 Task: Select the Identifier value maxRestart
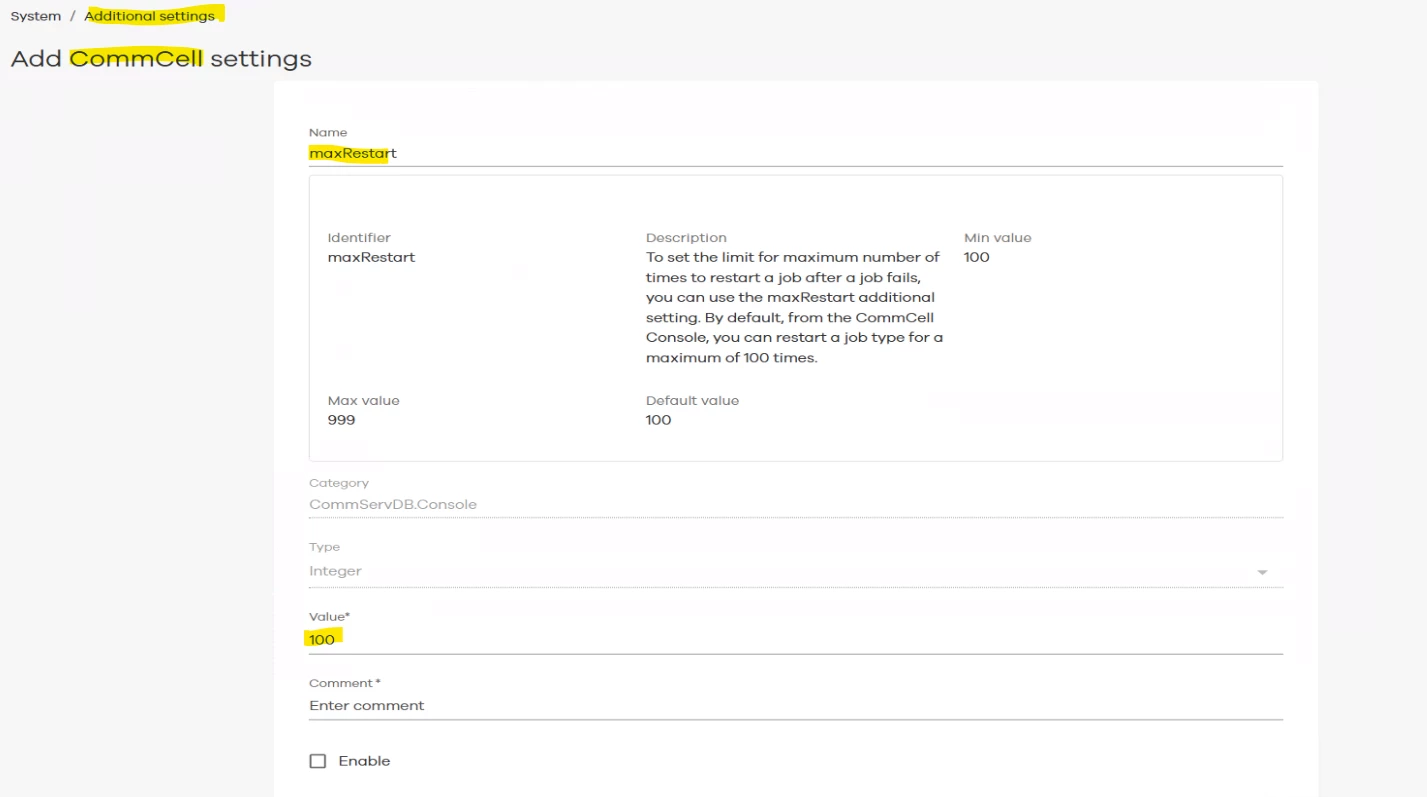click(371, 257)
